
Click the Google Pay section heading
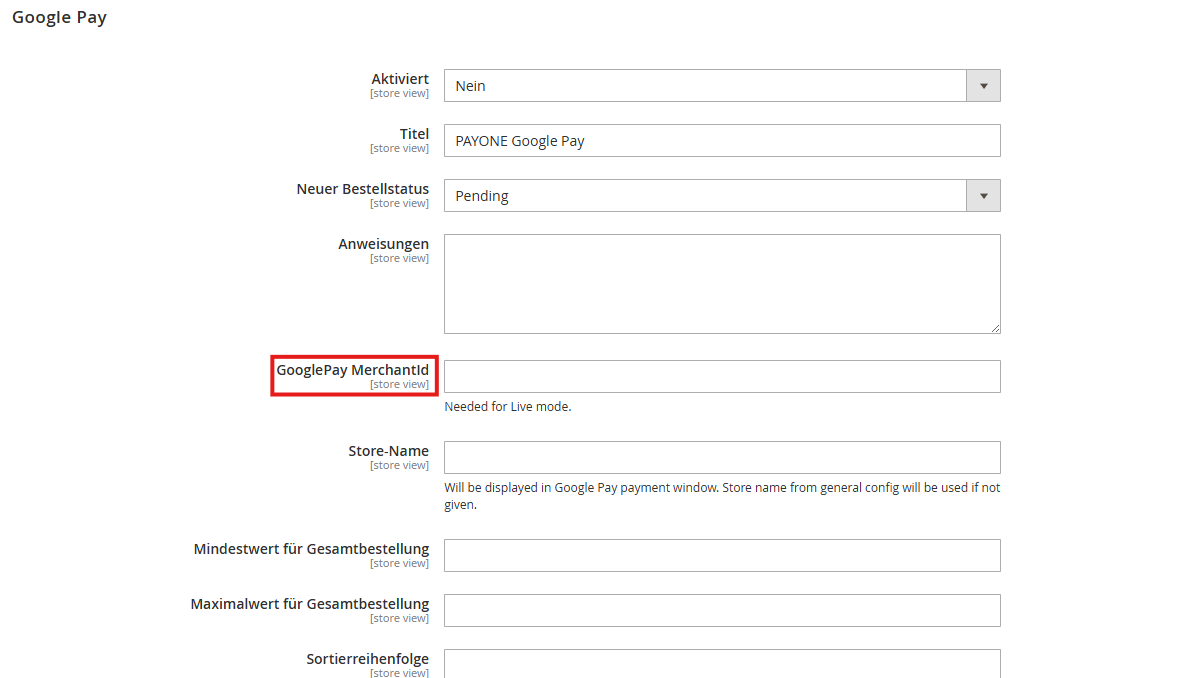tap(59, 17)
